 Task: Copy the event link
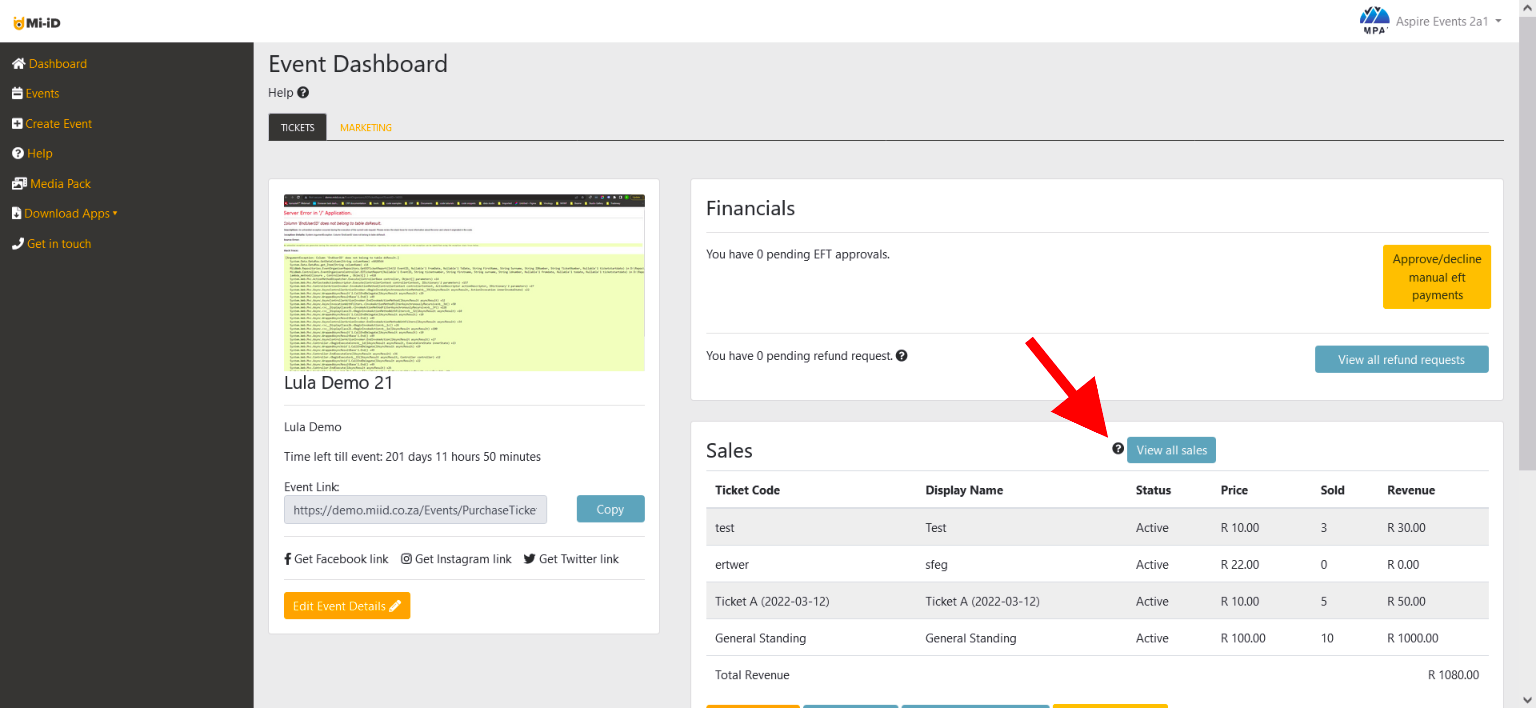click(x=610, y=509)
